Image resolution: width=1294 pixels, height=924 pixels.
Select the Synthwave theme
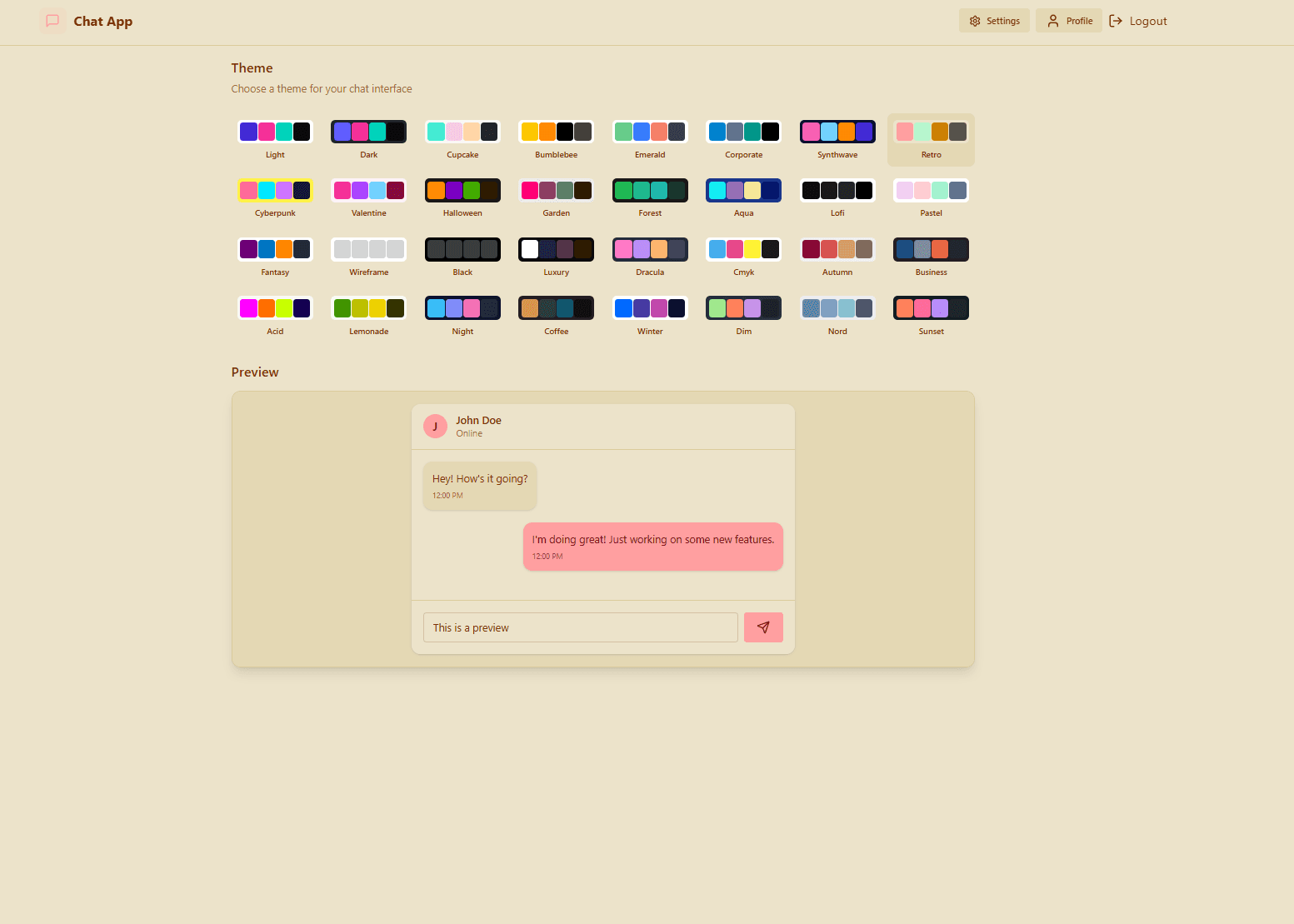click(837, 139)
